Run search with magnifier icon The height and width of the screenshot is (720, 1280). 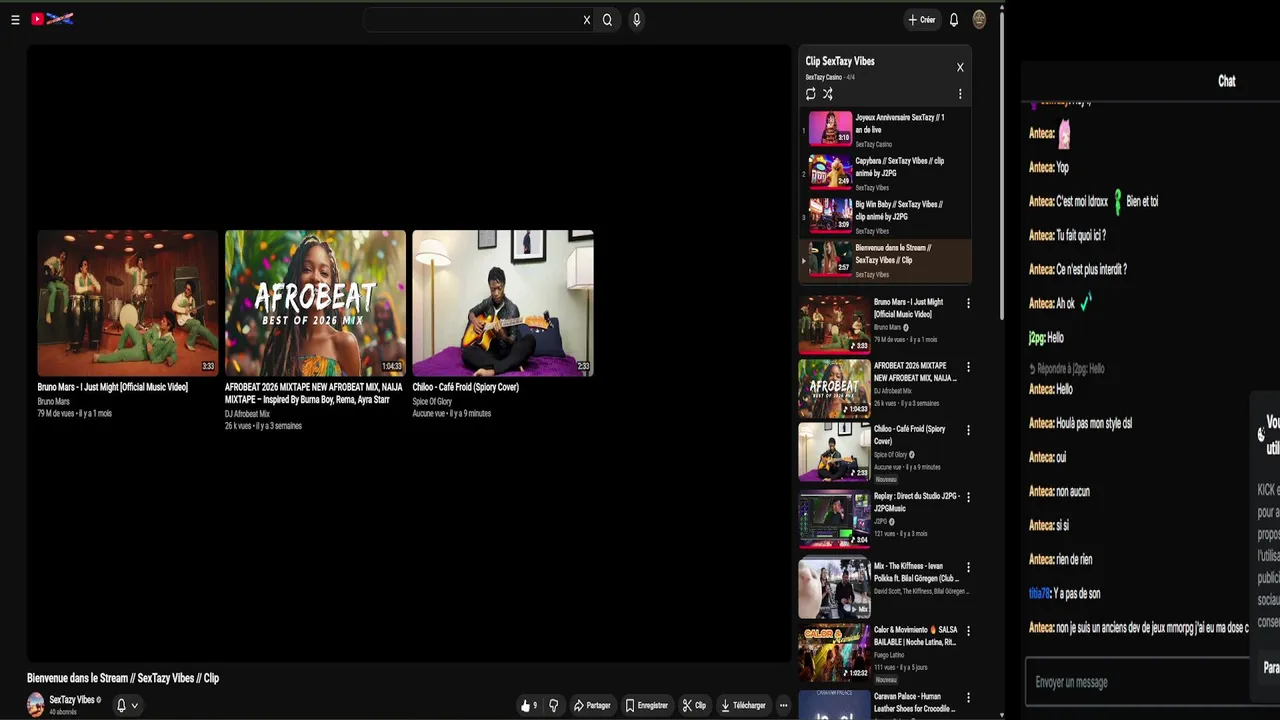coord(607,20)
